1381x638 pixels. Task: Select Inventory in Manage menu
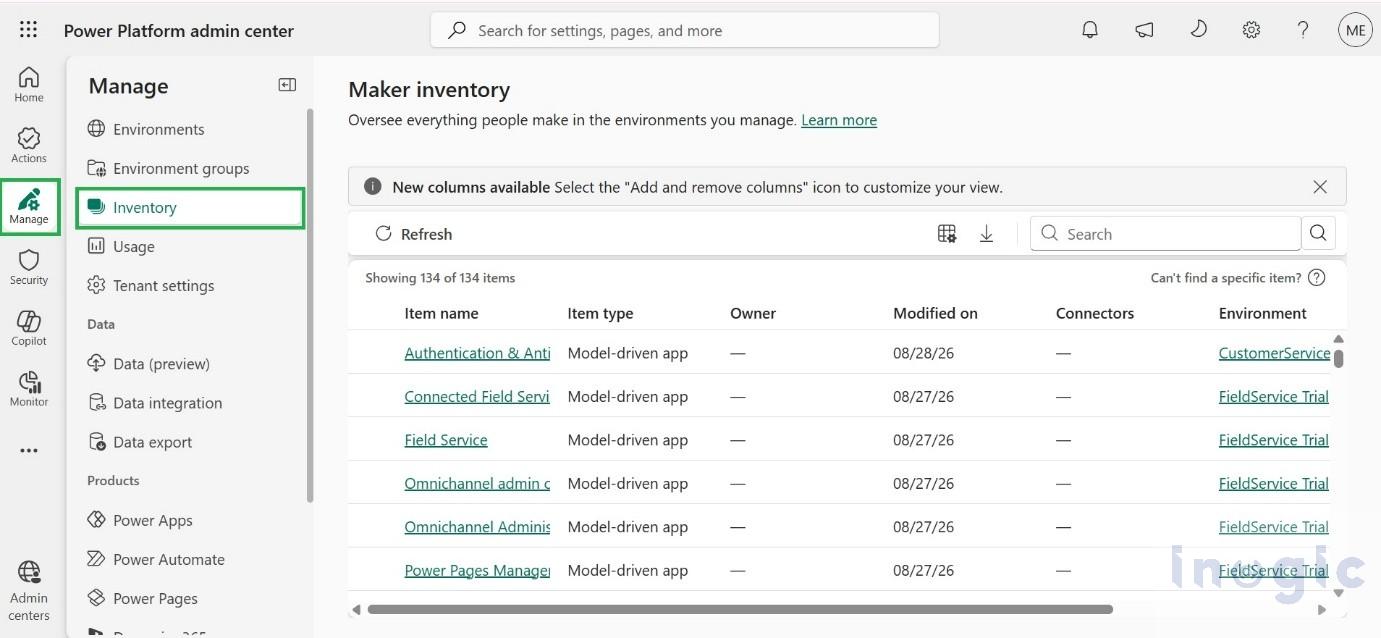click(190, 207)
